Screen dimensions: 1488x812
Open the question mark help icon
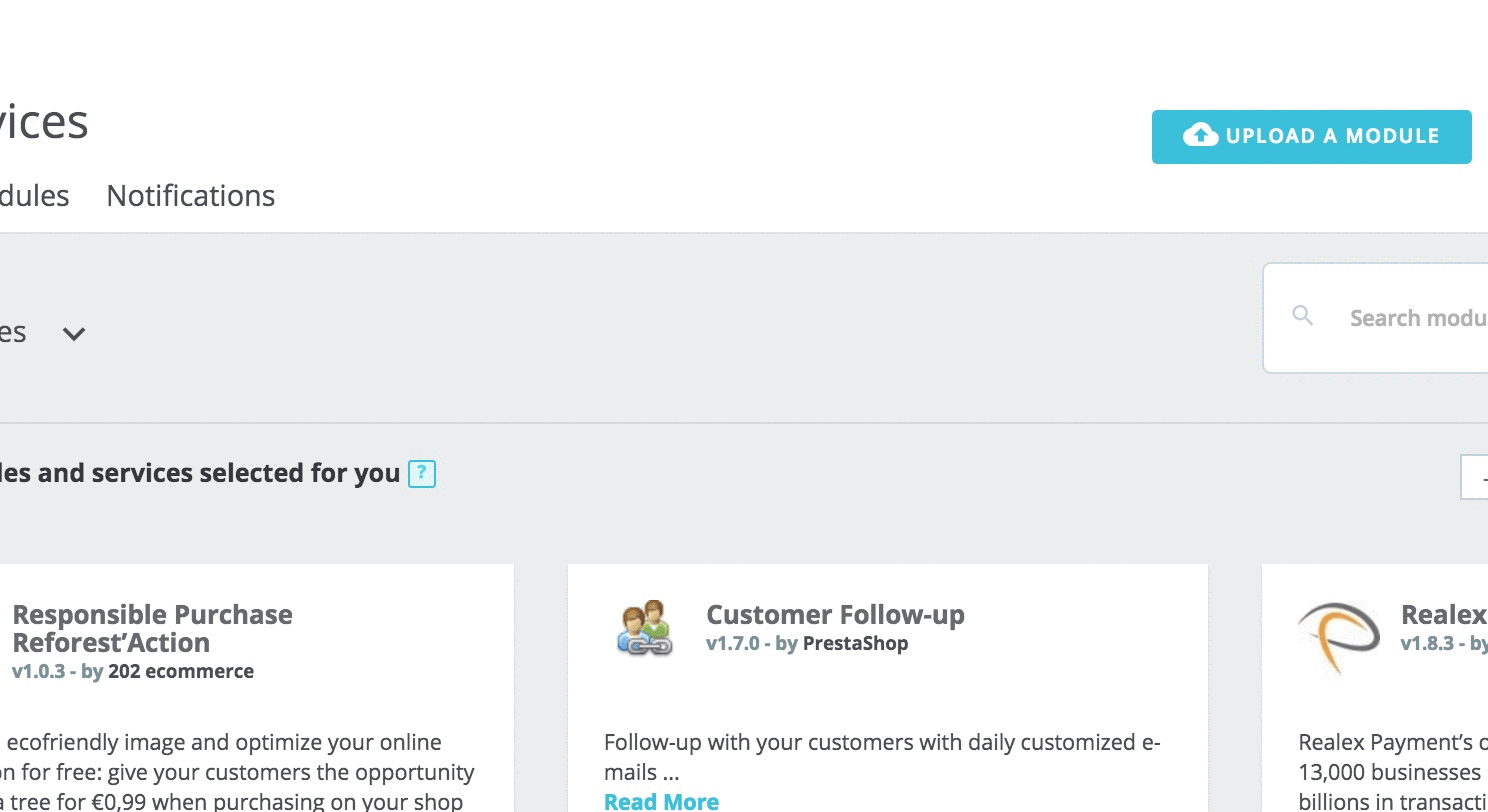422,473
